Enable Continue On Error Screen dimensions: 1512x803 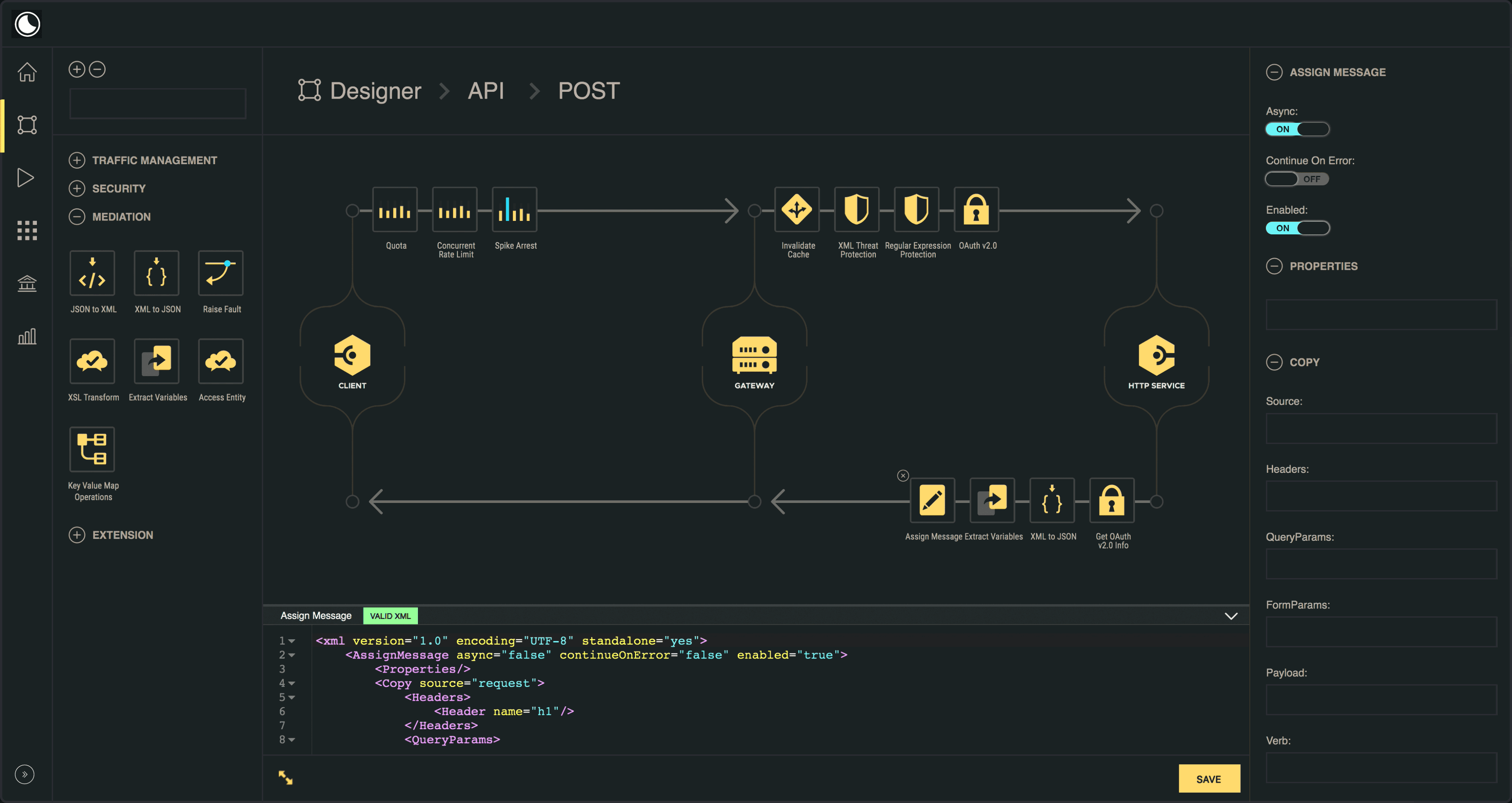point(1297,179)
